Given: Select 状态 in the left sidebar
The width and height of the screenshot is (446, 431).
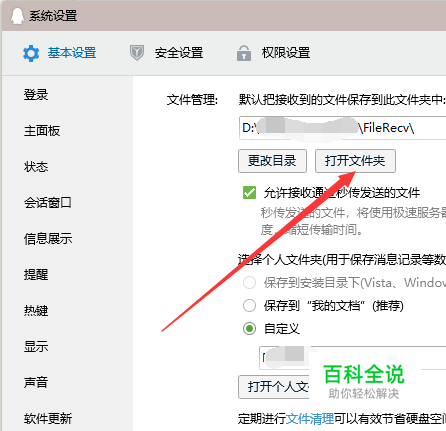Looking at the screenshot, I should click(x=36, y=167).
